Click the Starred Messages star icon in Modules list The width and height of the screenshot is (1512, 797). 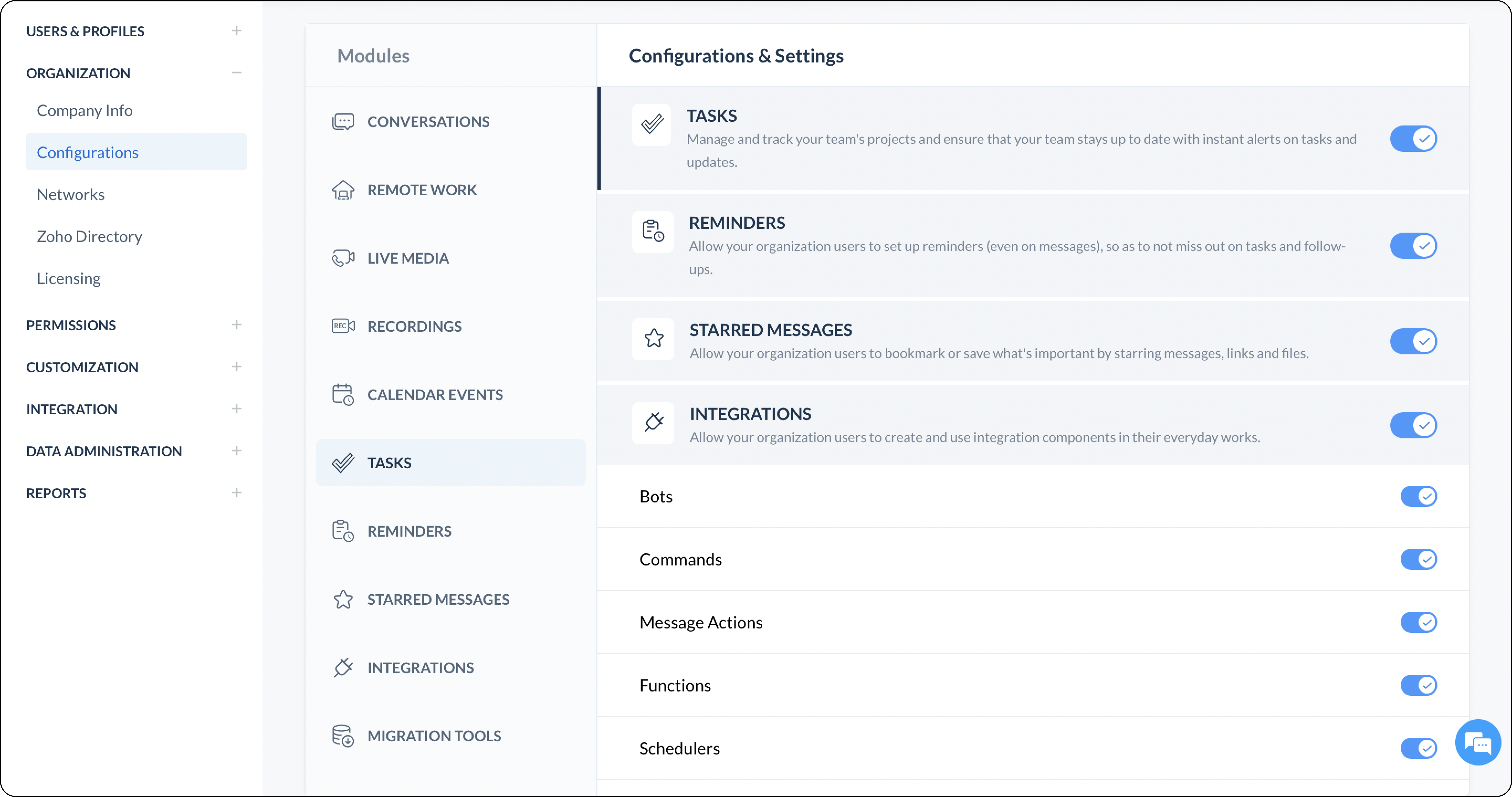pos(343,599)
